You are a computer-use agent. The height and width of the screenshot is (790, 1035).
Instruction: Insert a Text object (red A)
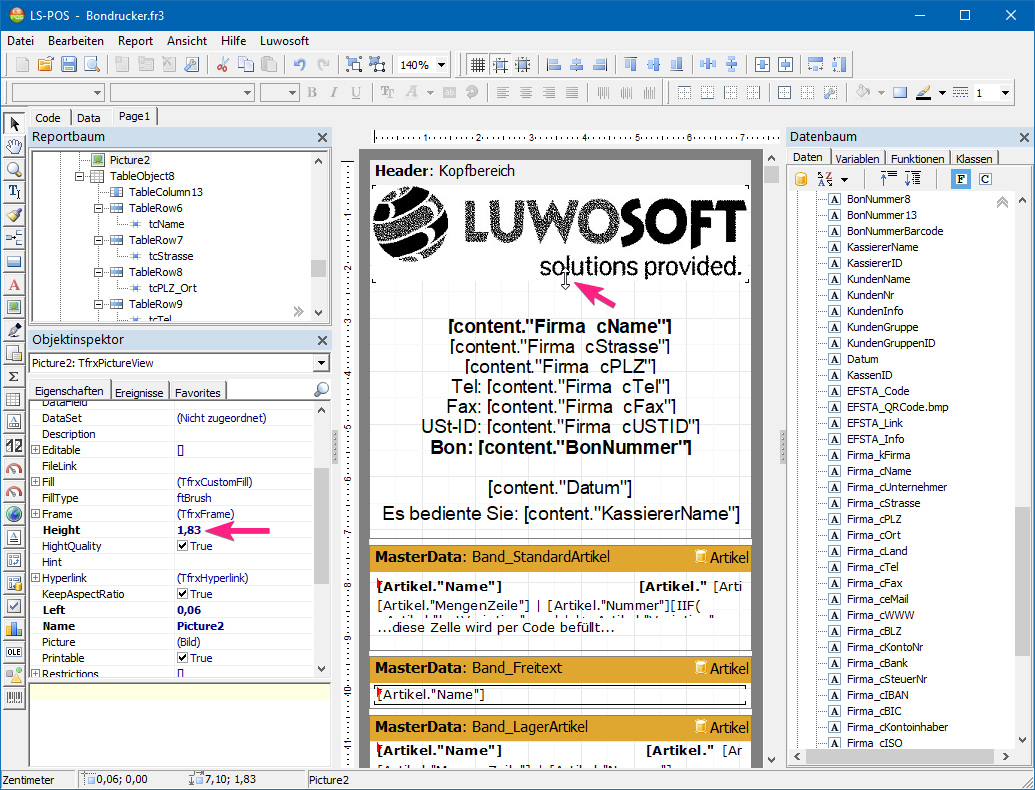point(14,284)
